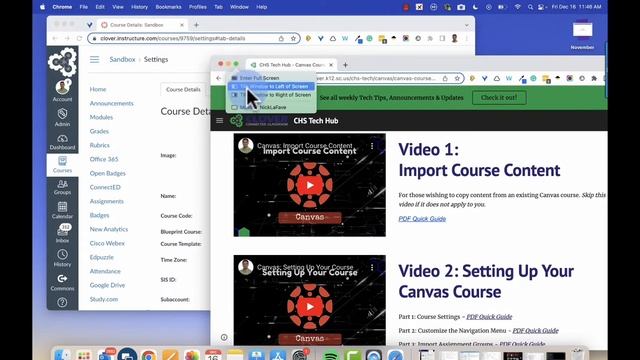
Task: Open Commons in Canvas sidebar
Action: [x=62, y=282]
